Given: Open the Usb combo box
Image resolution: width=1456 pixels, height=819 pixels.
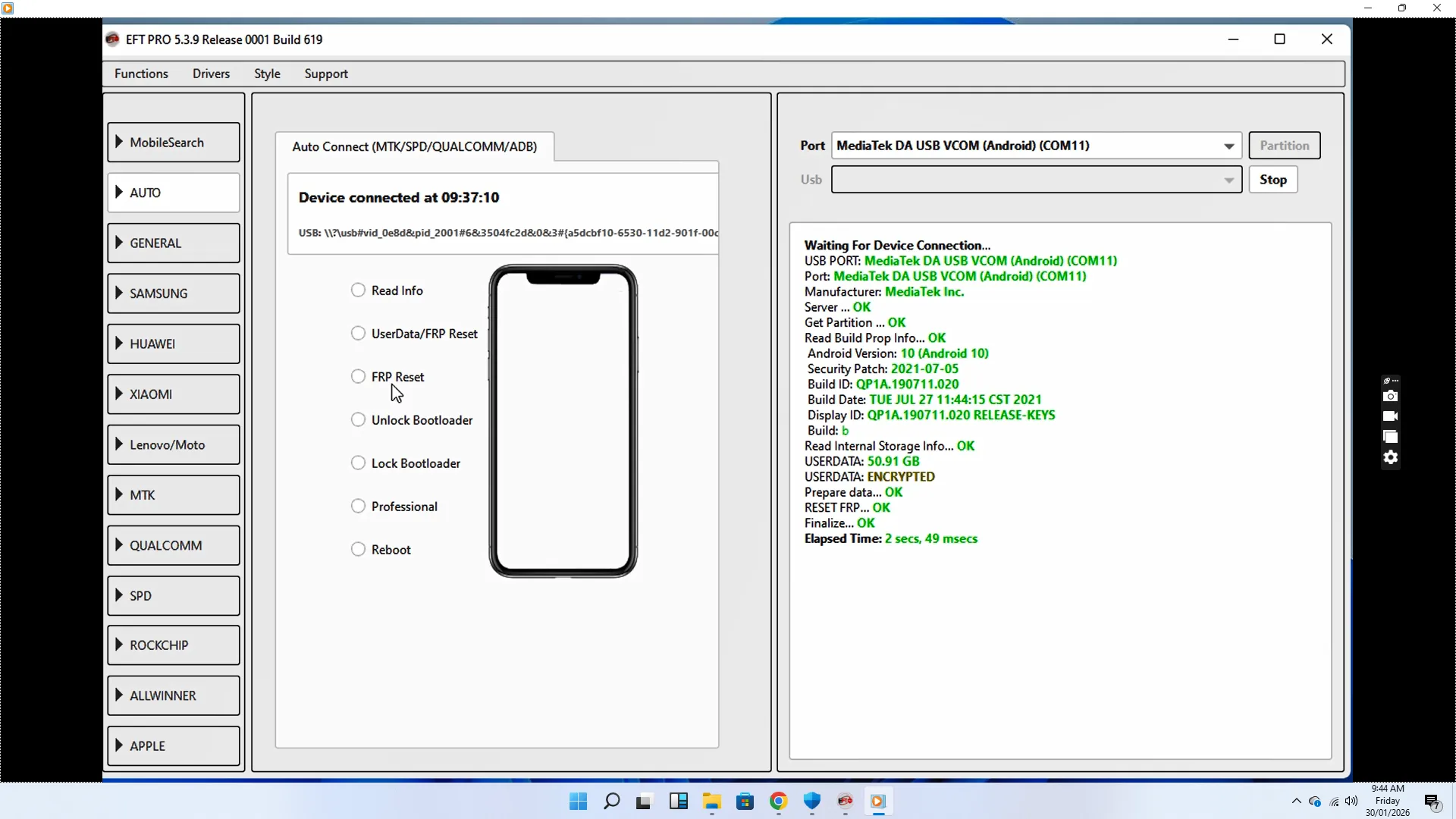Looking at the screenshot, I should coord(1036,180).
